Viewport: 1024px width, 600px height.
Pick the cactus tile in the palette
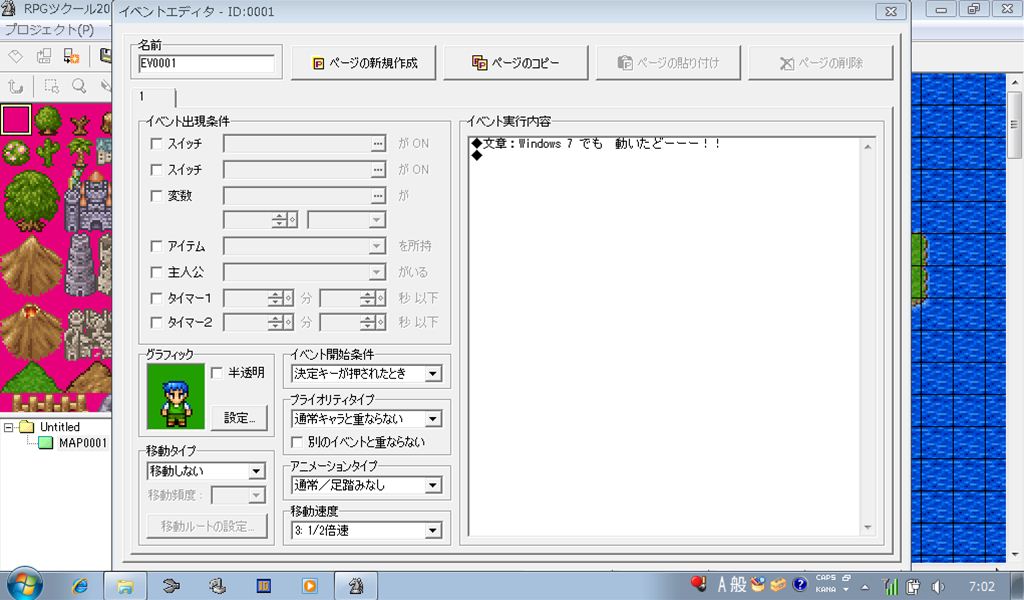click(x=48, y=151)
